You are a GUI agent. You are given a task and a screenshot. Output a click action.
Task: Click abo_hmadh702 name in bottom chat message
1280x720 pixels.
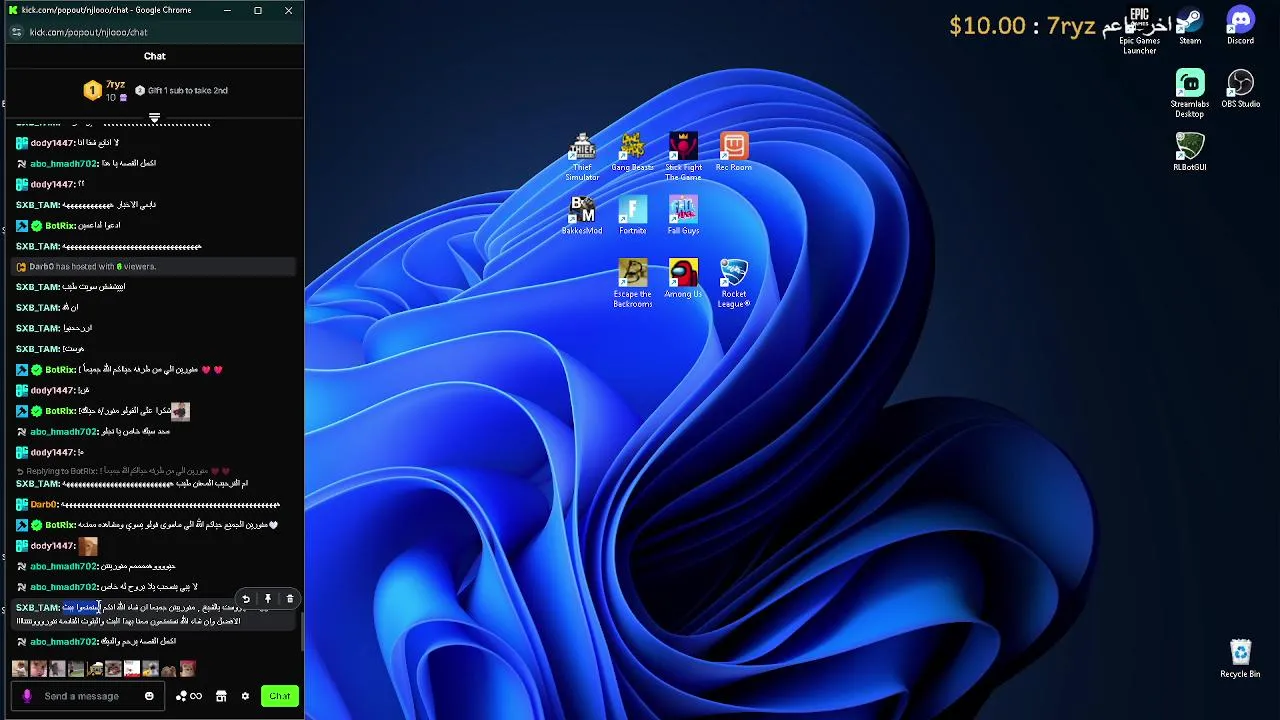click(x=63, y=642)
